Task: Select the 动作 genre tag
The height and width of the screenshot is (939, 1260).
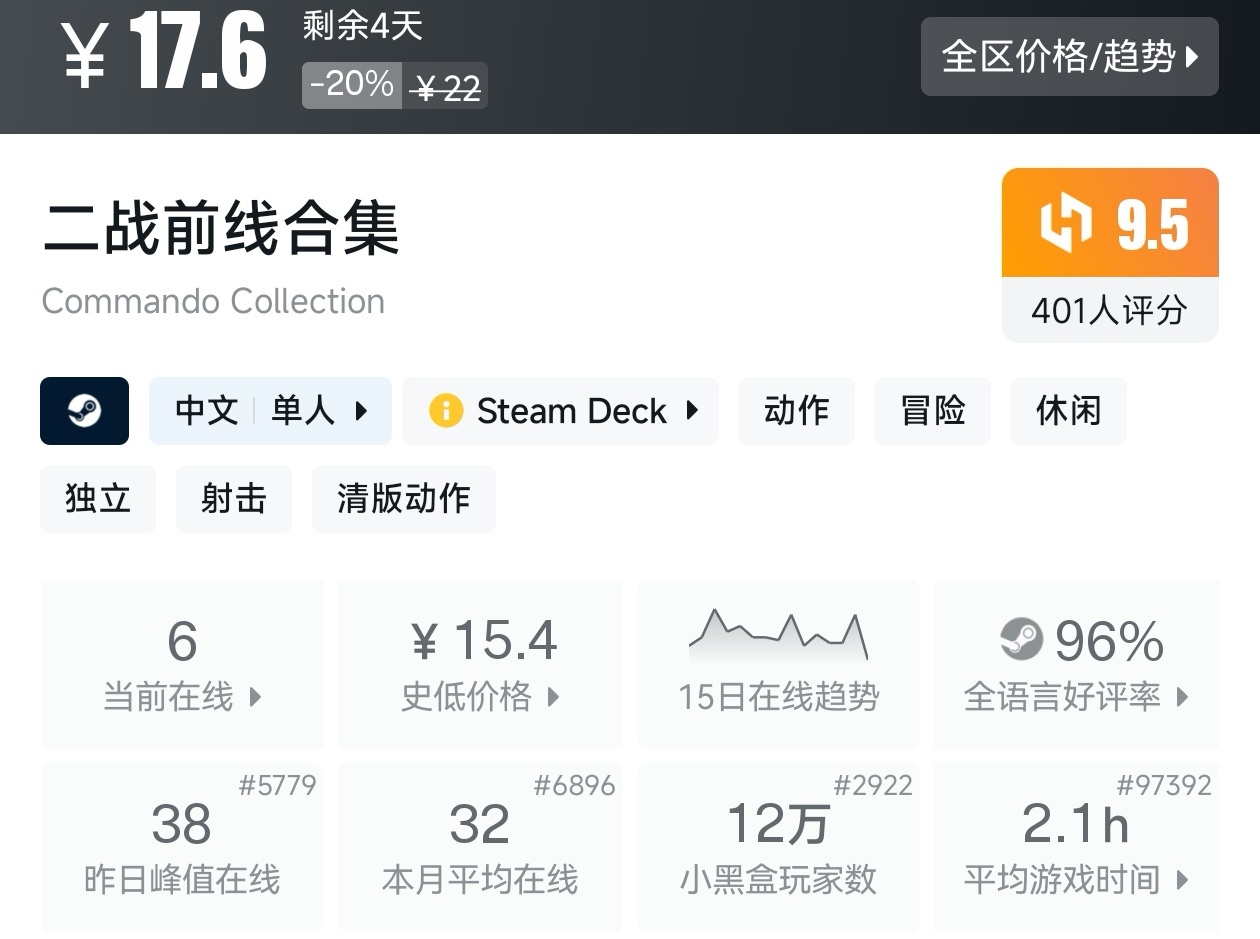Action: (x=796, y=410)
